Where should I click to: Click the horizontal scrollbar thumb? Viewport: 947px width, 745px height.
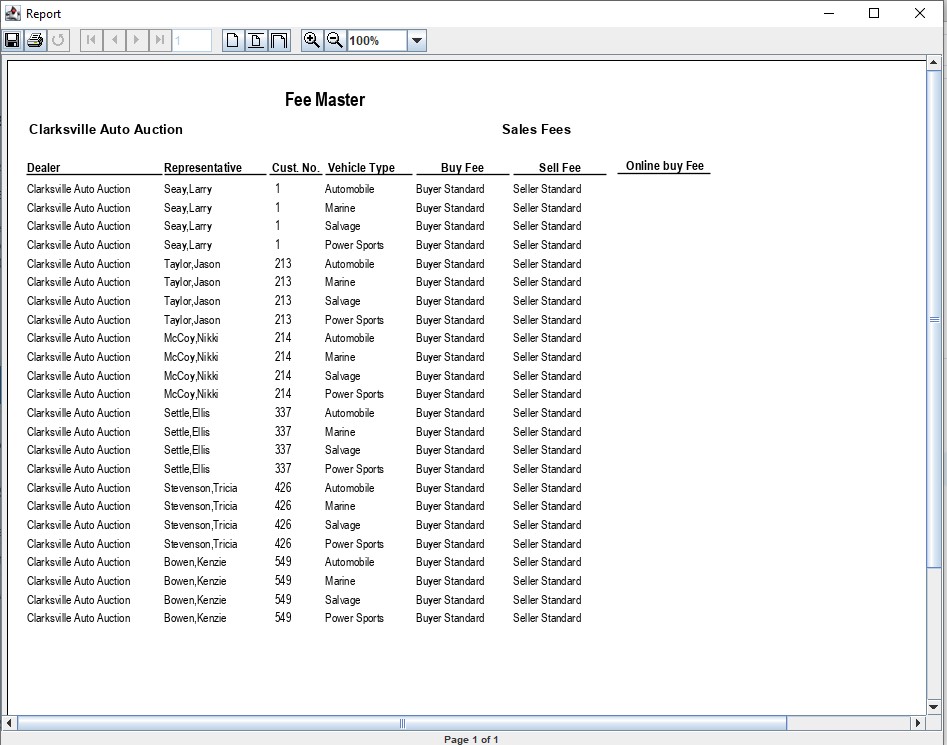coord(402,723)
